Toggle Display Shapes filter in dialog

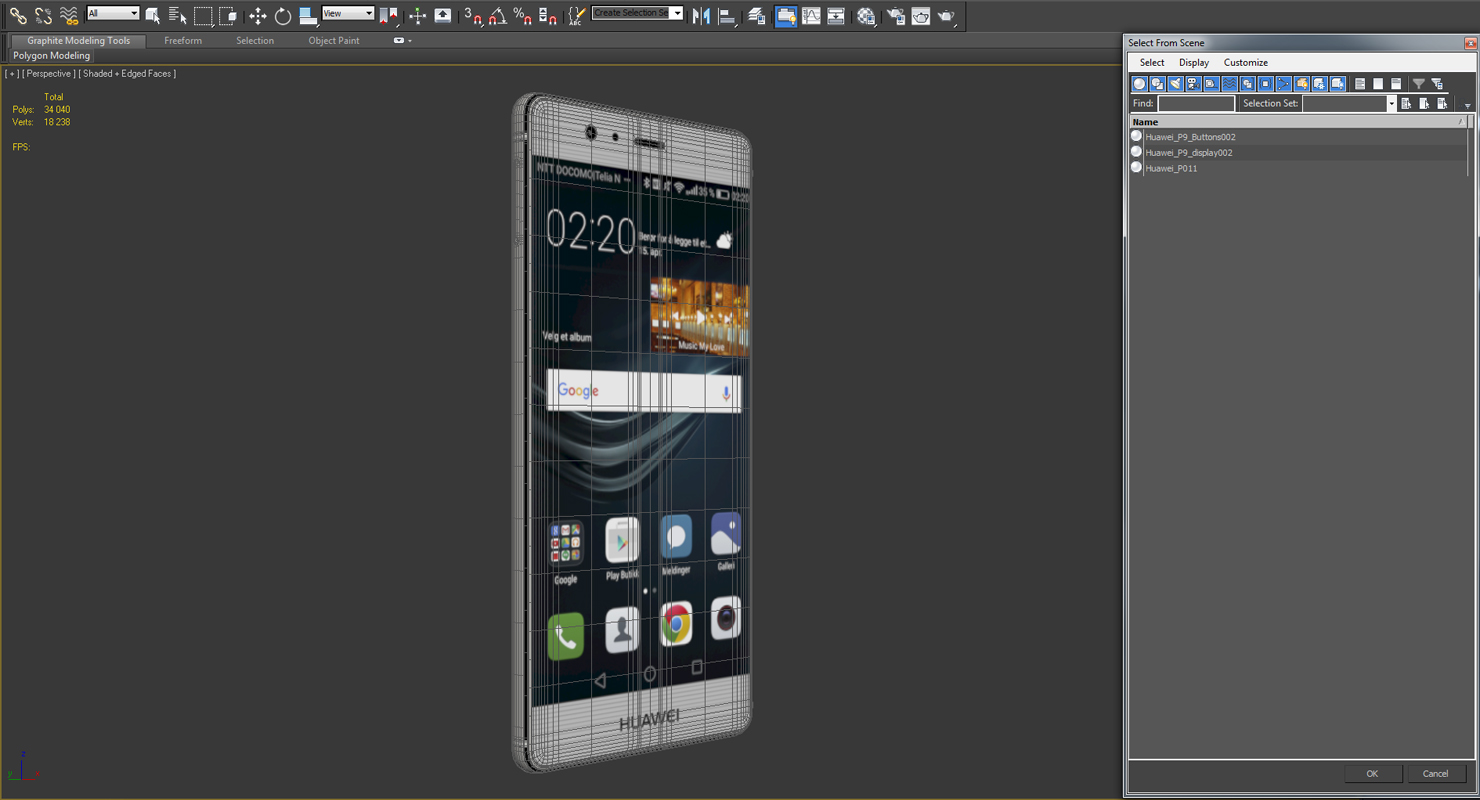1157,84
